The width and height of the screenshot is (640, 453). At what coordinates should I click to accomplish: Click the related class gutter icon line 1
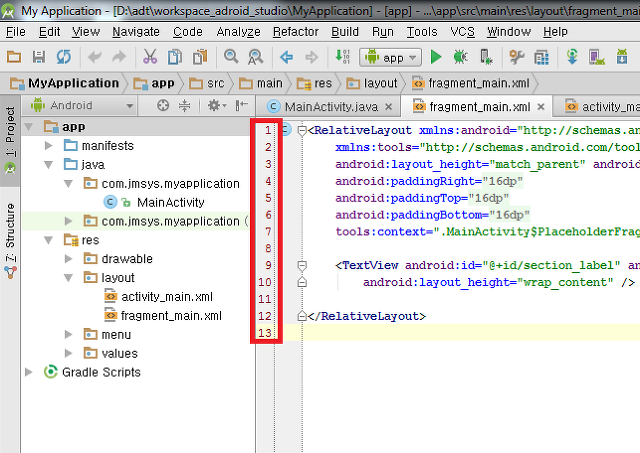coord(287,130)
